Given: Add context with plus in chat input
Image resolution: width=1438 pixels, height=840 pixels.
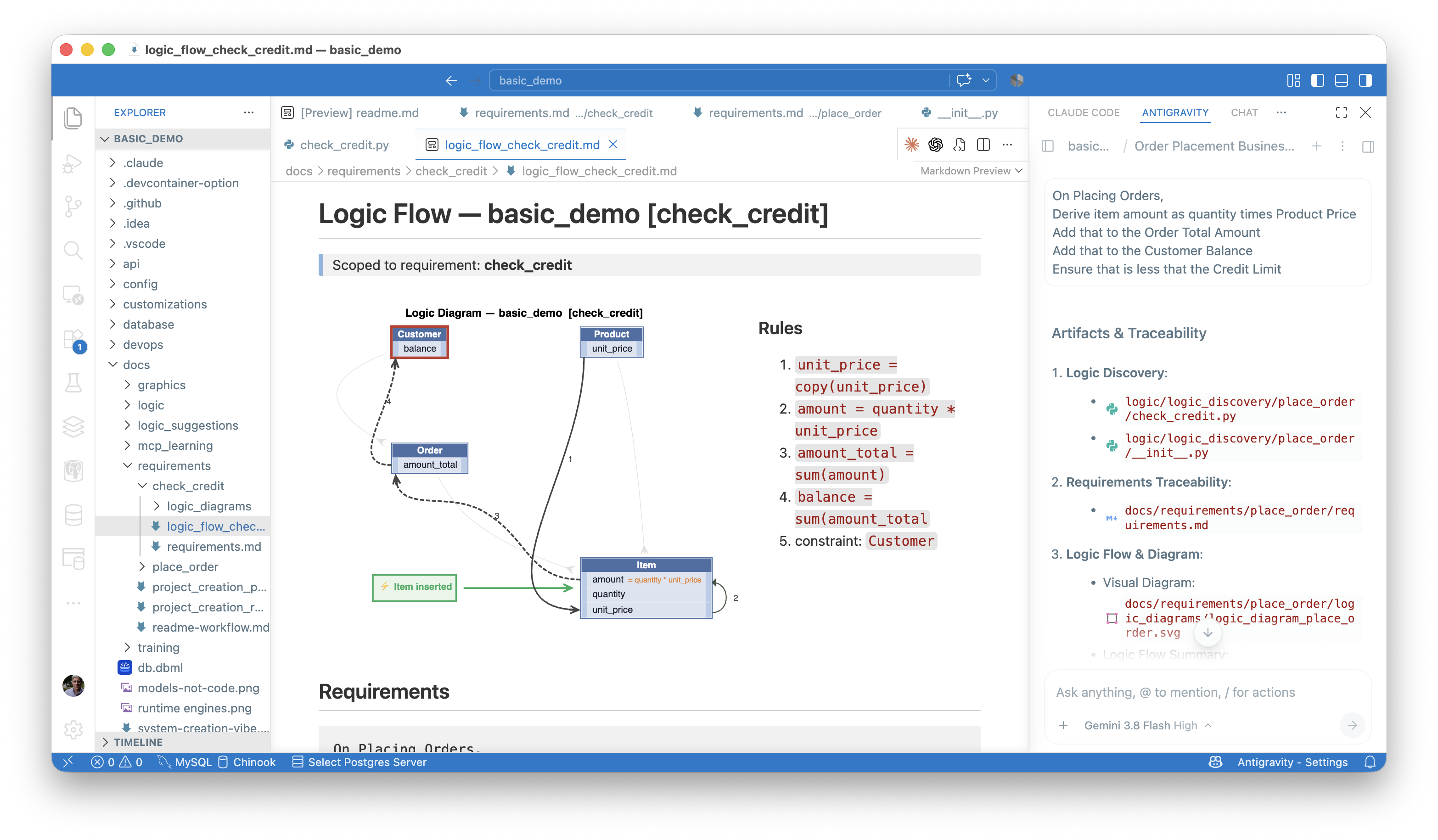Looking at the screenshot, I should click(x=1063, y=725).
